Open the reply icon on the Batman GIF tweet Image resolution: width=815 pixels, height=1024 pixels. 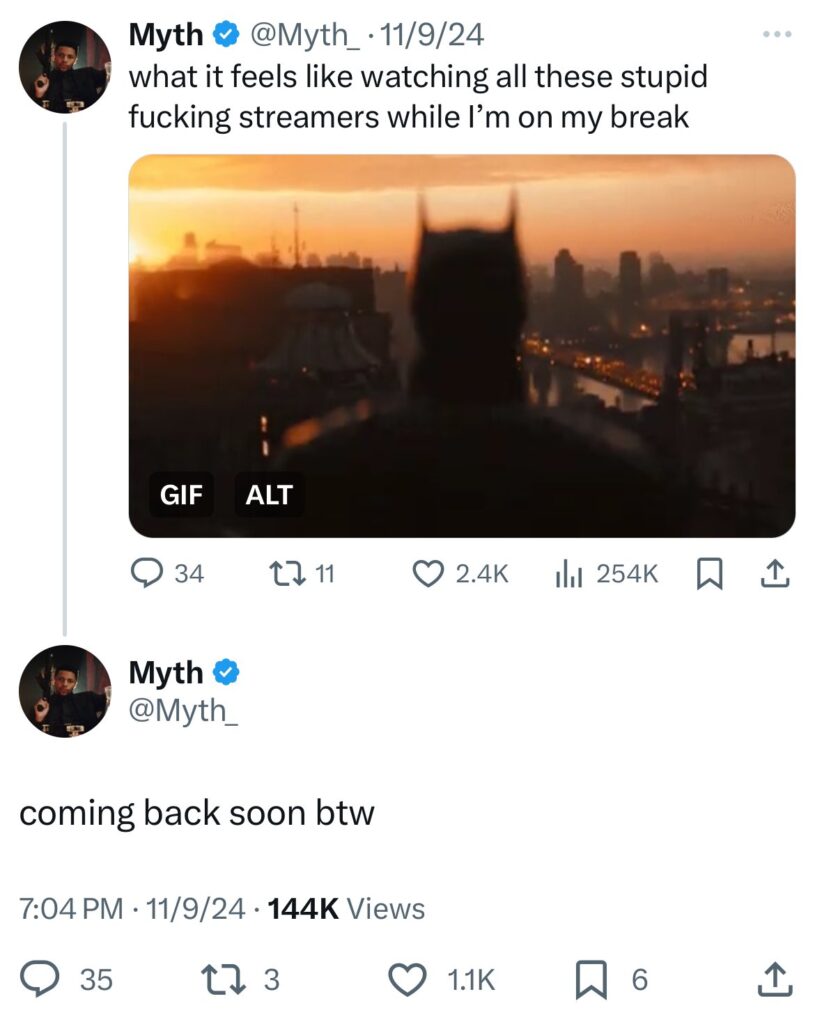(x=147, y=574)
